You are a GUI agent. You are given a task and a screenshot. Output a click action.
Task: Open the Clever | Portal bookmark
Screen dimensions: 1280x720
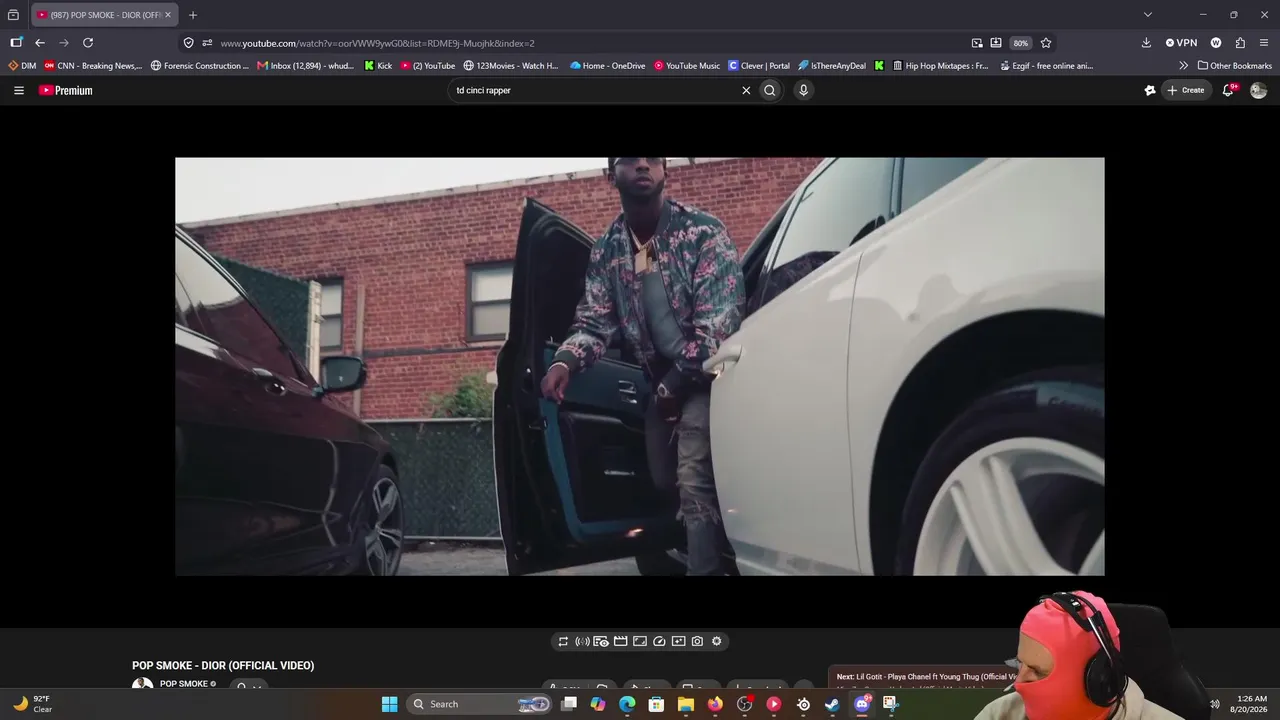759,66
